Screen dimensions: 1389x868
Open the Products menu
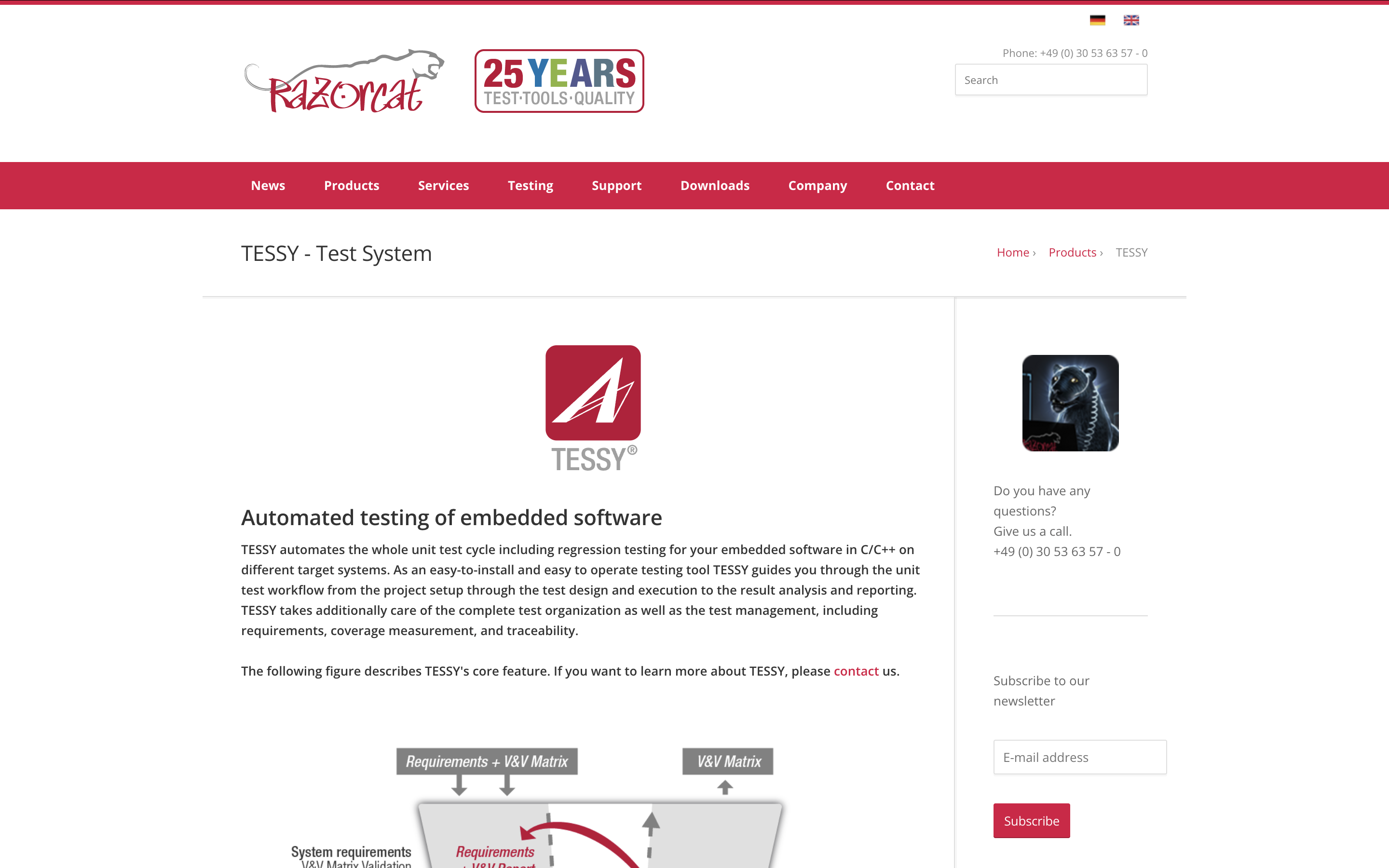pyautogui.click(x=351, y=186)
